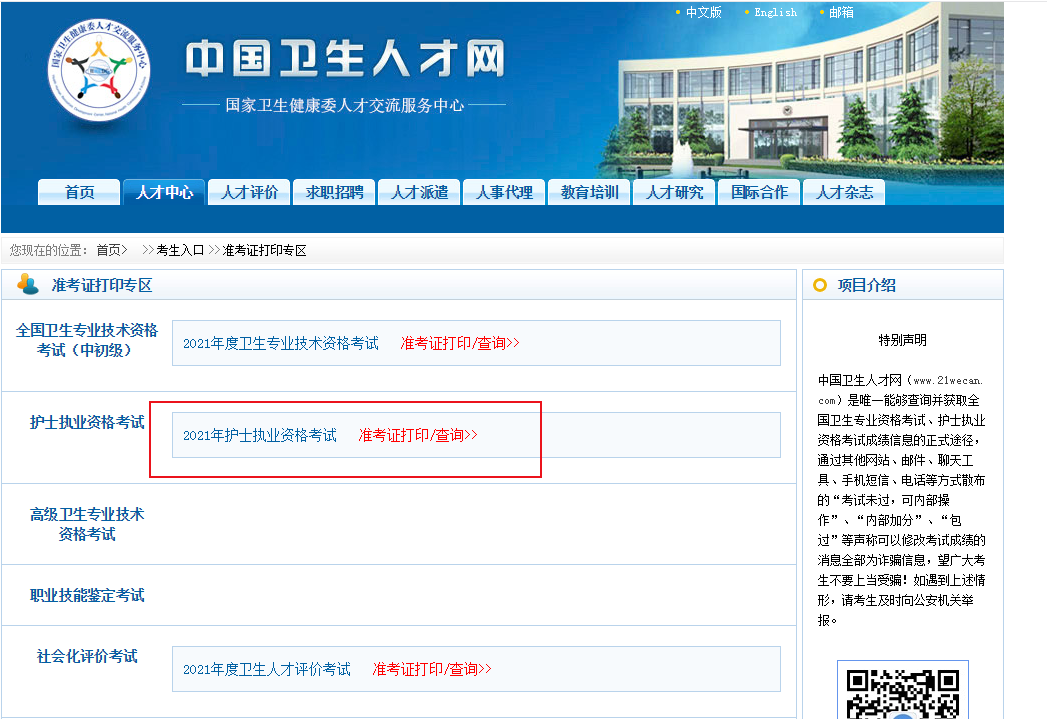Image resolution: width=1047 pixels, height=719 pixels.
Task: Click the yellow circle icon beside 项目介绍
Action: pos(820,285)
